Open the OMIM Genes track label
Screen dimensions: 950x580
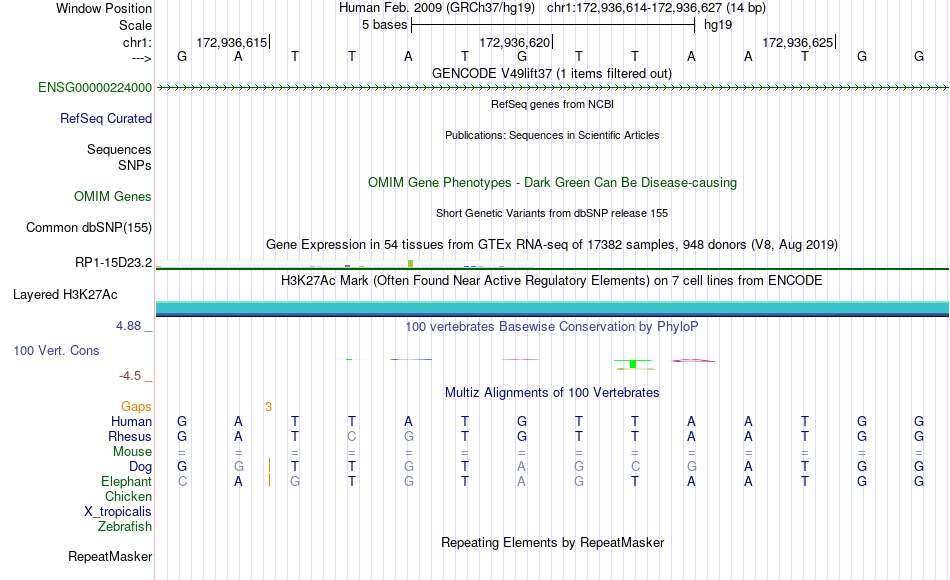(x=112, y=196)
